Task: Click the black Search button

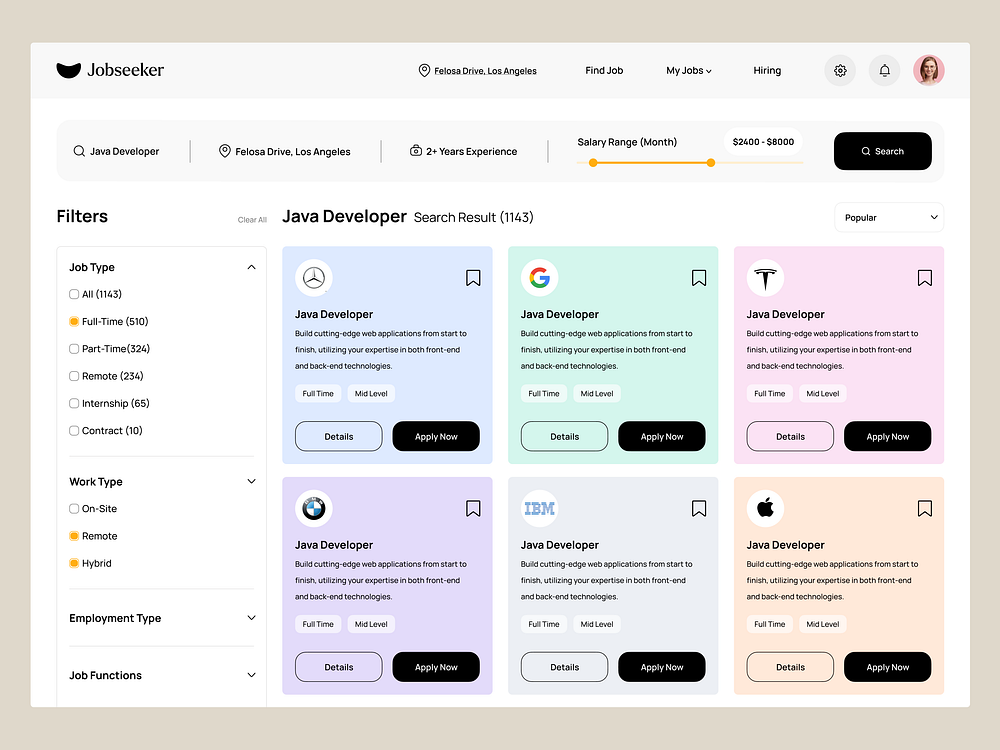Action: (x=882, y=151)
